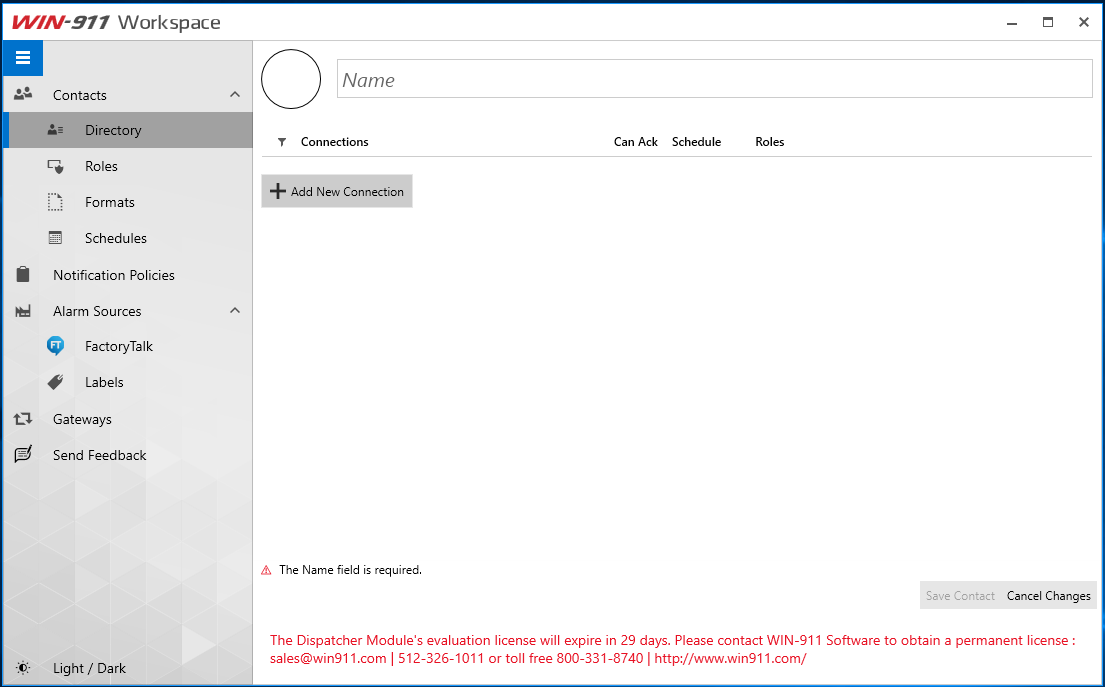Select the Alarm Sources menu label

click(x=97, y=311)
